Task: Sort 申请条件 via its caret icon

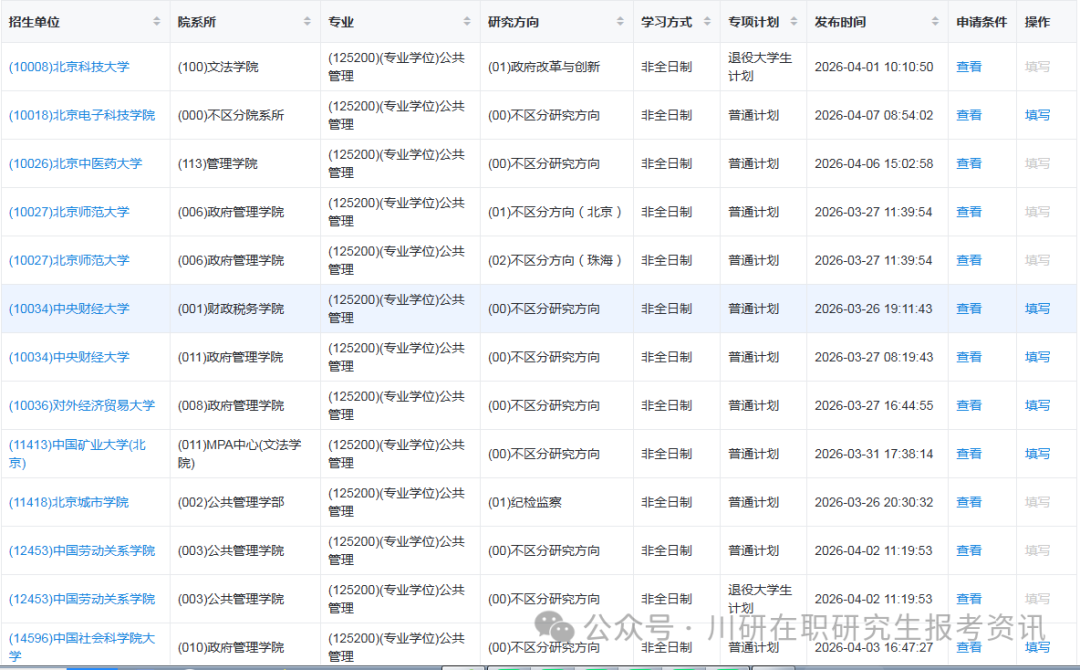Action: point(1008,20)
